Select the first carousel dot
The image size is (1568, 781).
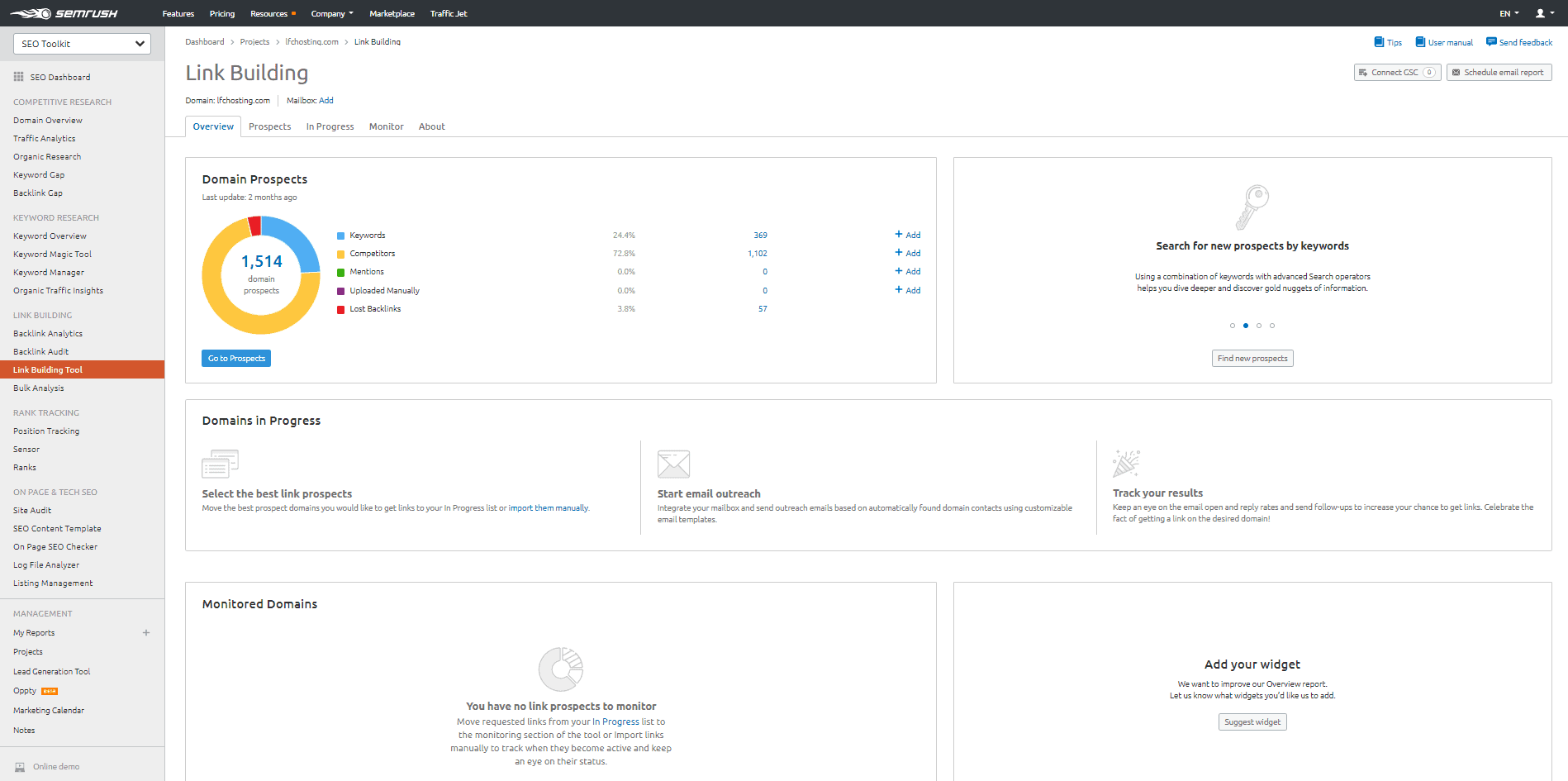point(1233,326)
